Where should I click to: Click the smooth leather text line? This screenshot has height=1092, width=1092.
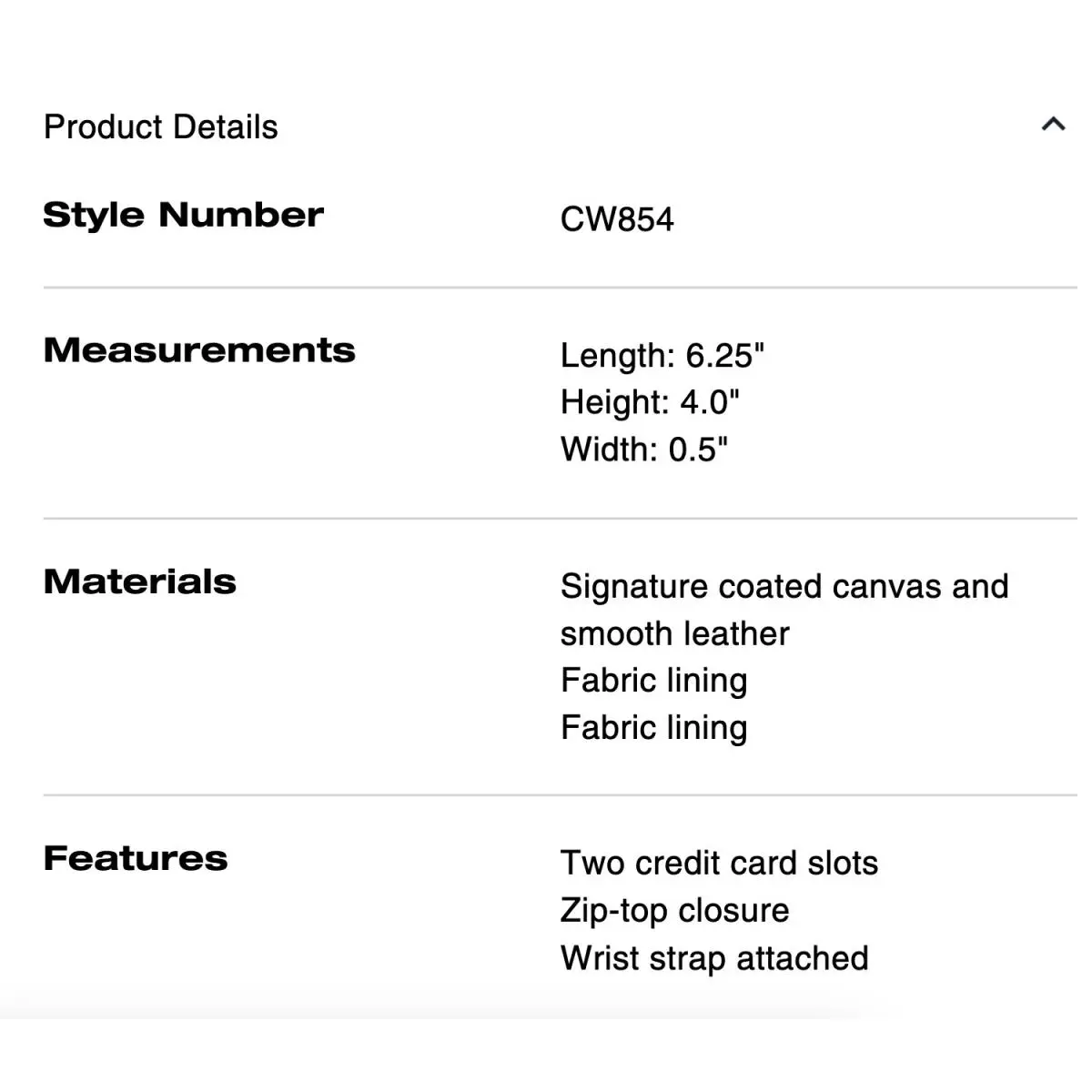point(675,634)
